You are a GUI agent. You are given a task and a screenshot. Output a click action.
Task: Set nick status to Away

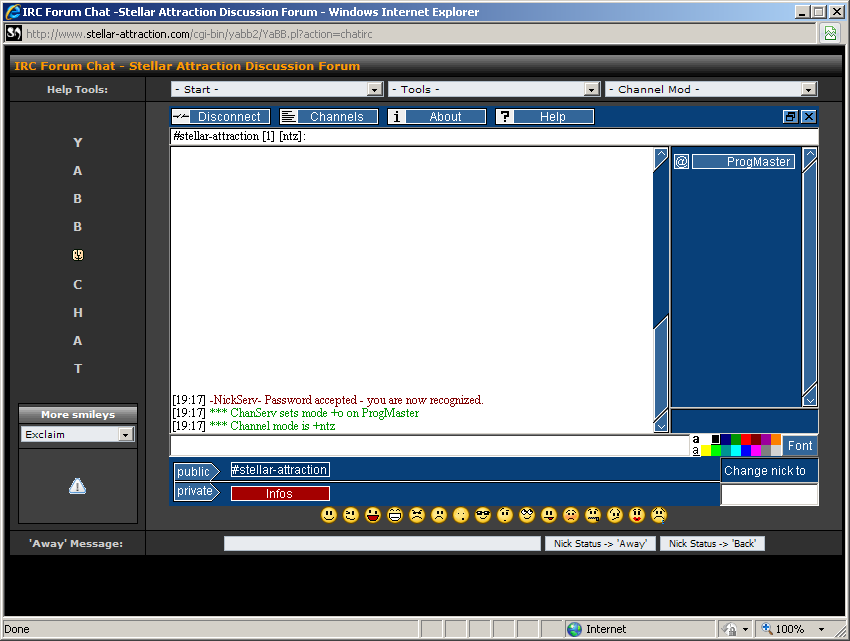600,543
